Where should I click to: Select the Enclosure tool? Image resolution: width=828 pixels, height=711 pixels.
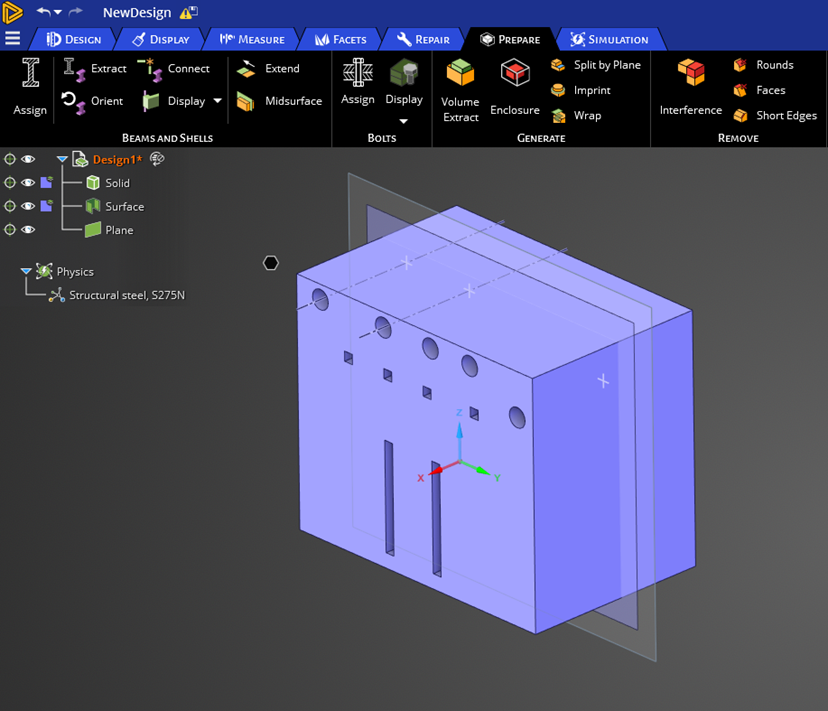tap(515, 75)
